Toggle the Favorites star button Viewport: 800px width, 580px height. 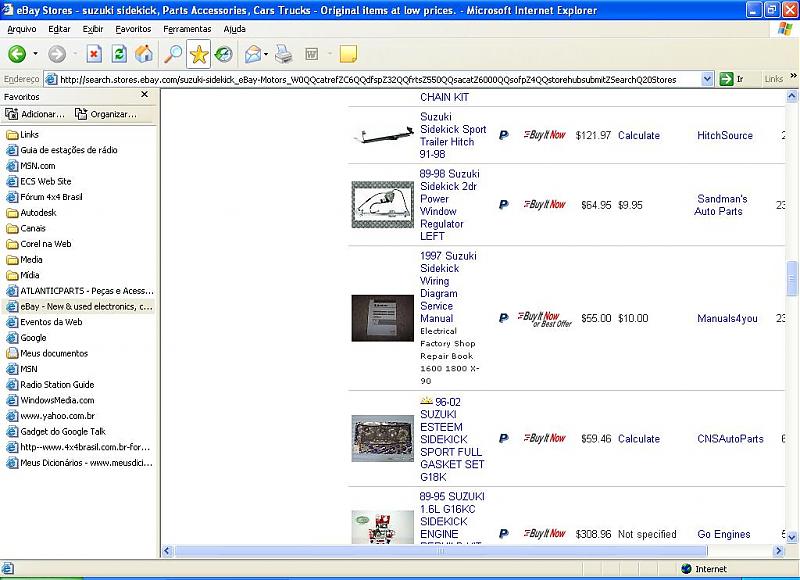click(198, 54)
